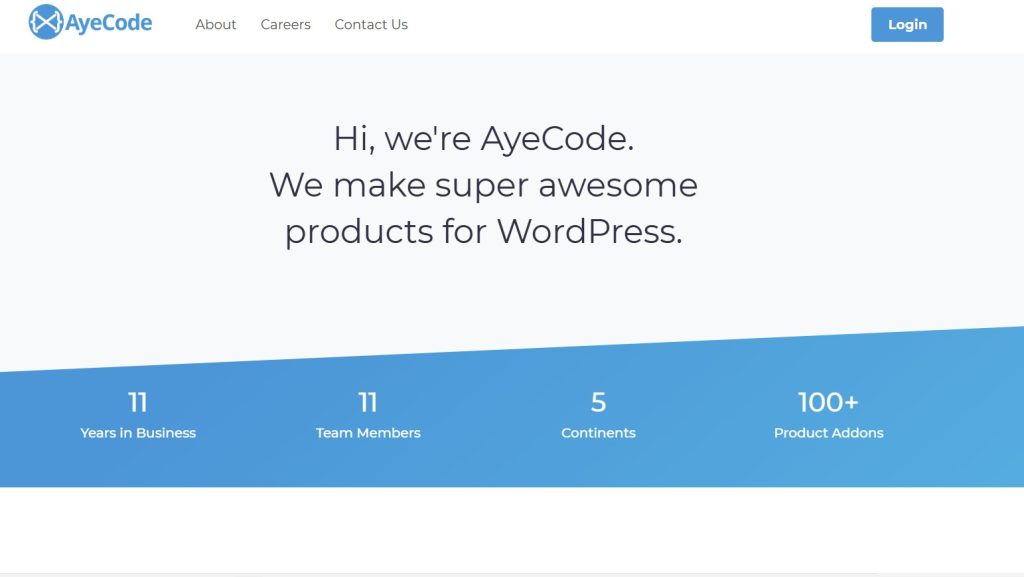1024x577 pixels.
Task: Click the number above Years in Business
Action: (138, 402)
